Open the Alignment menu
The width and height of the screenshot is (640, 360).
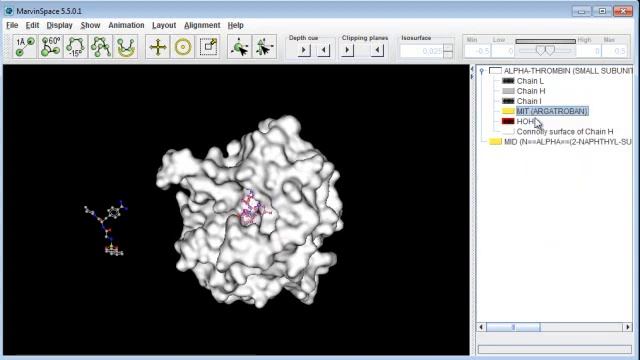(x=202, y=25)
